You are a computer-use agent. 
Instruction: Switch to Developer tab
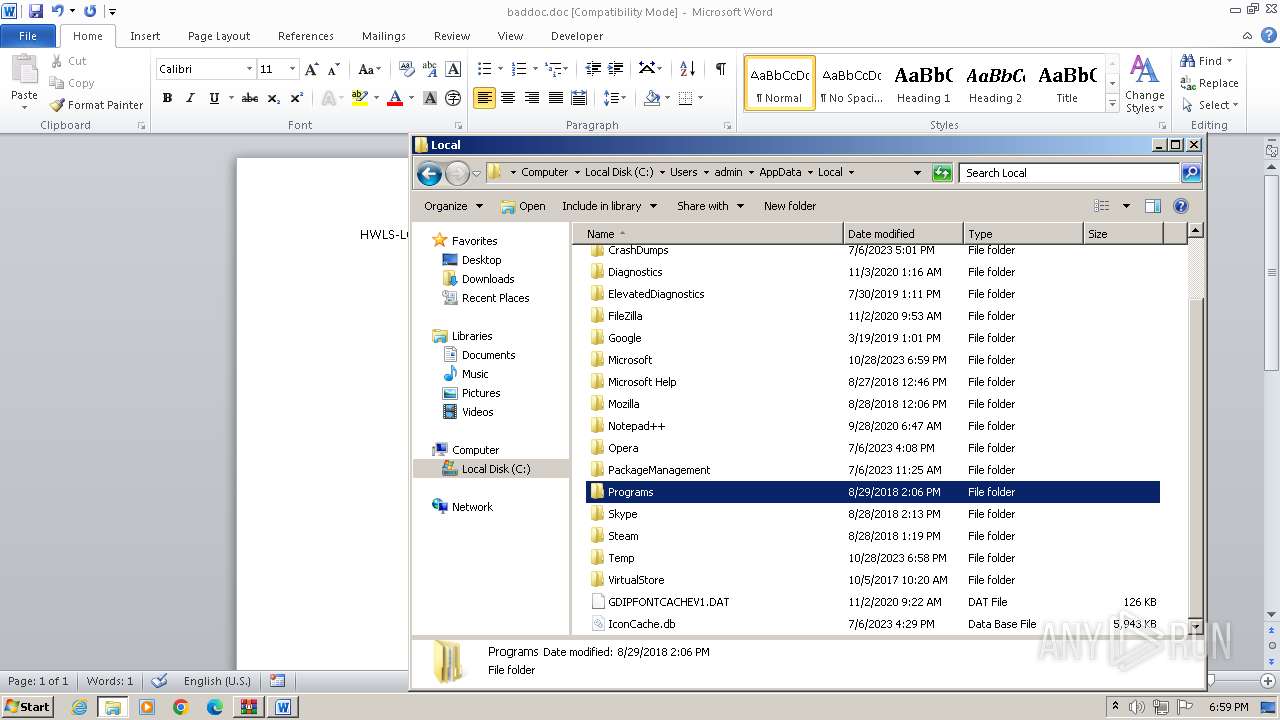click(577, 36)
